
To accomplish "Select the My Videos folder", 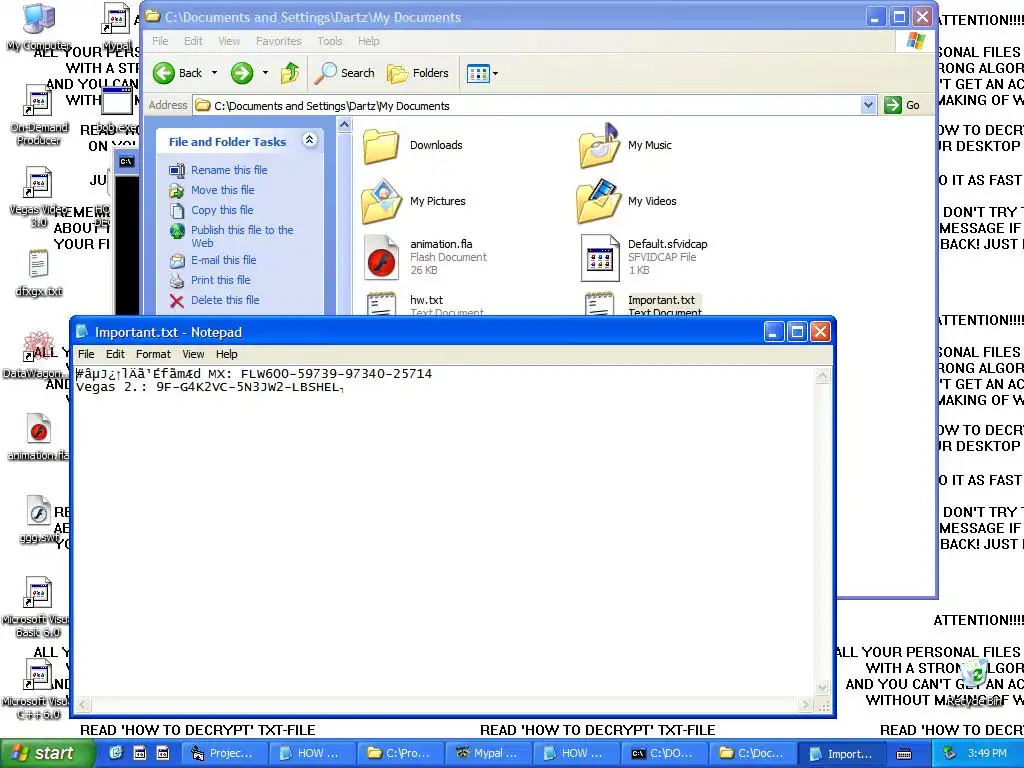I will tap(628, 201).
